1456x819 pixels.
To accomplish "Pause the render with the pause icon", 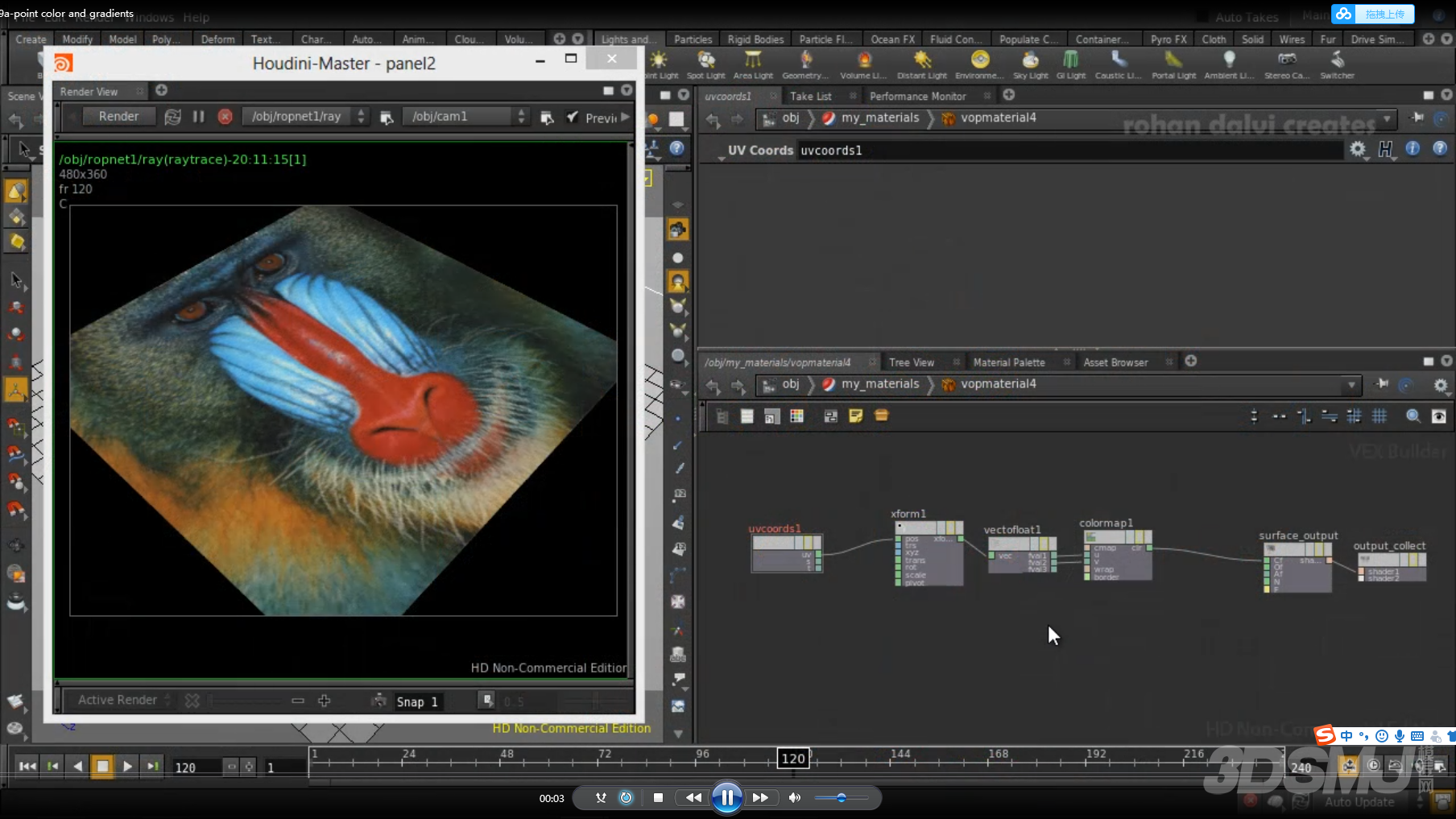I will [x=198, y=117].
